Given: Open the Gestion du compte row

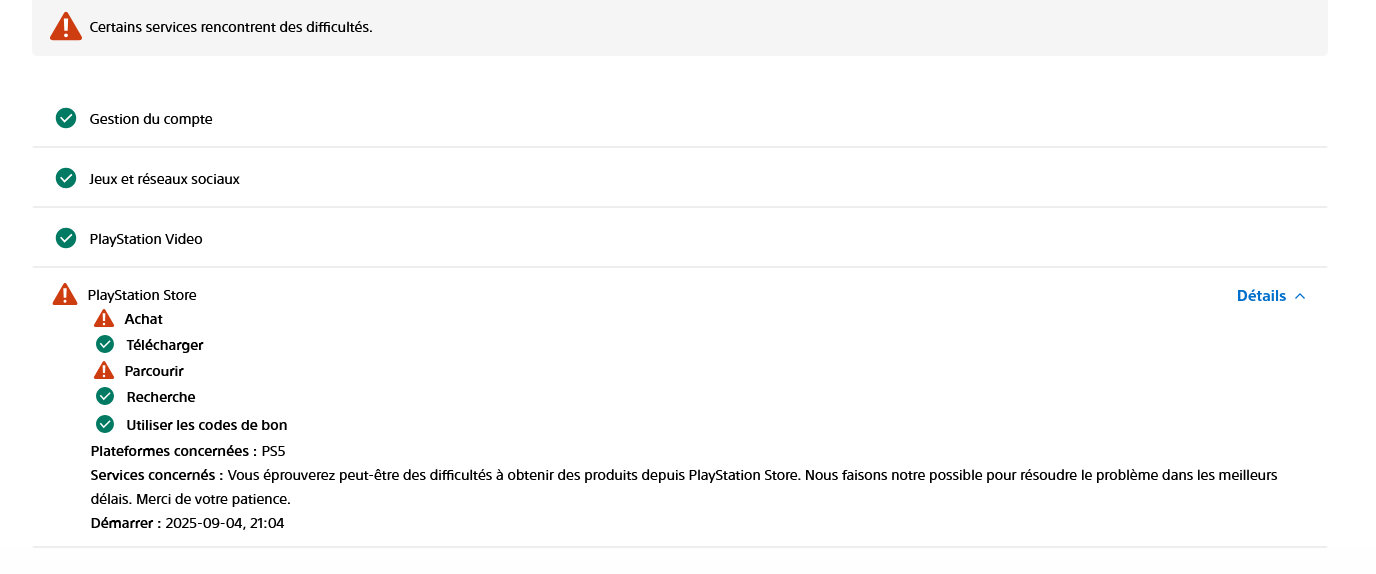Looking at the screenshot, I should [680, 118].
